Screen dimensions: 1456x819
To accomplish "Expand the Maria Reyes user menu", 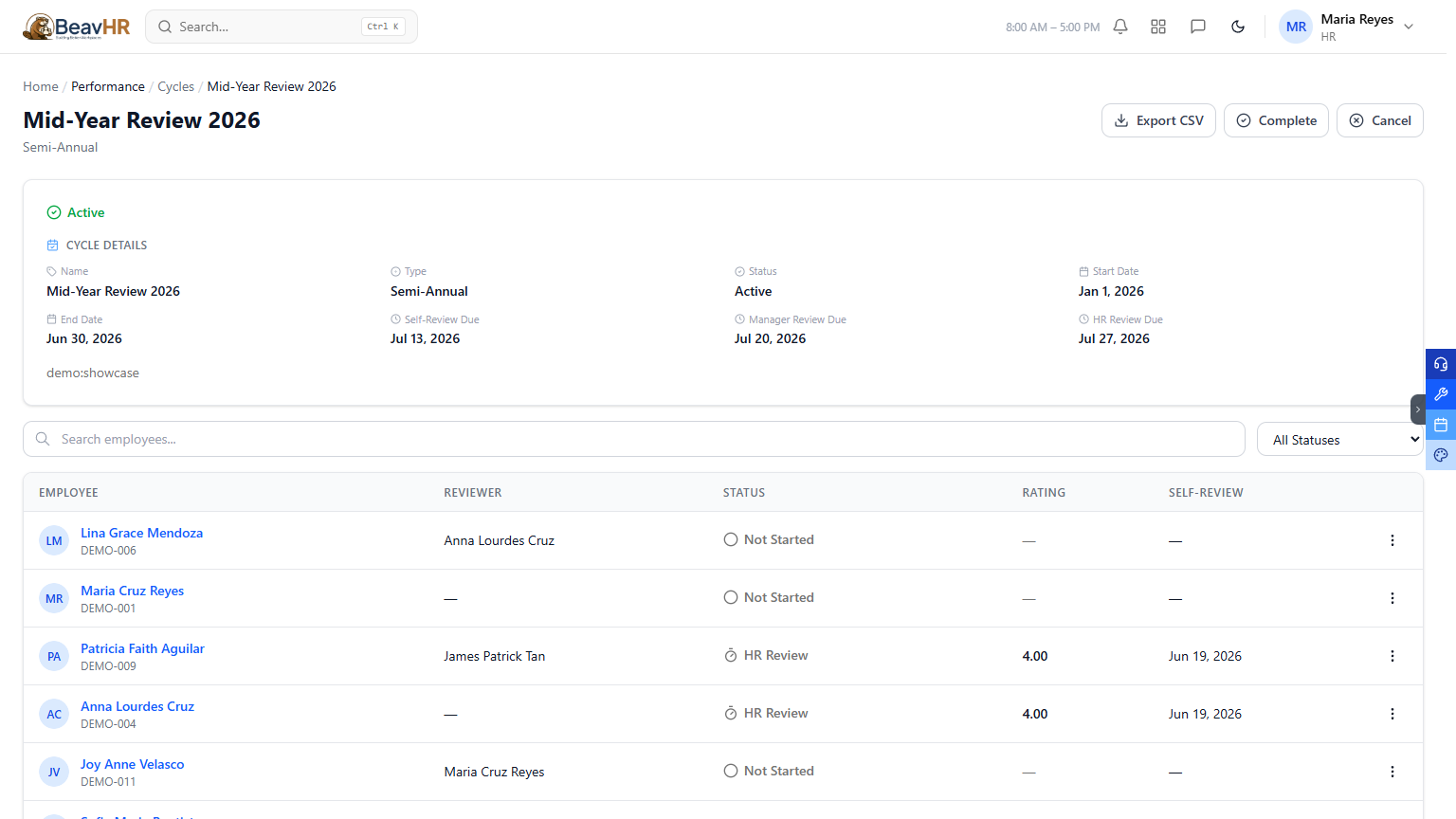I will coord(1347,27).
